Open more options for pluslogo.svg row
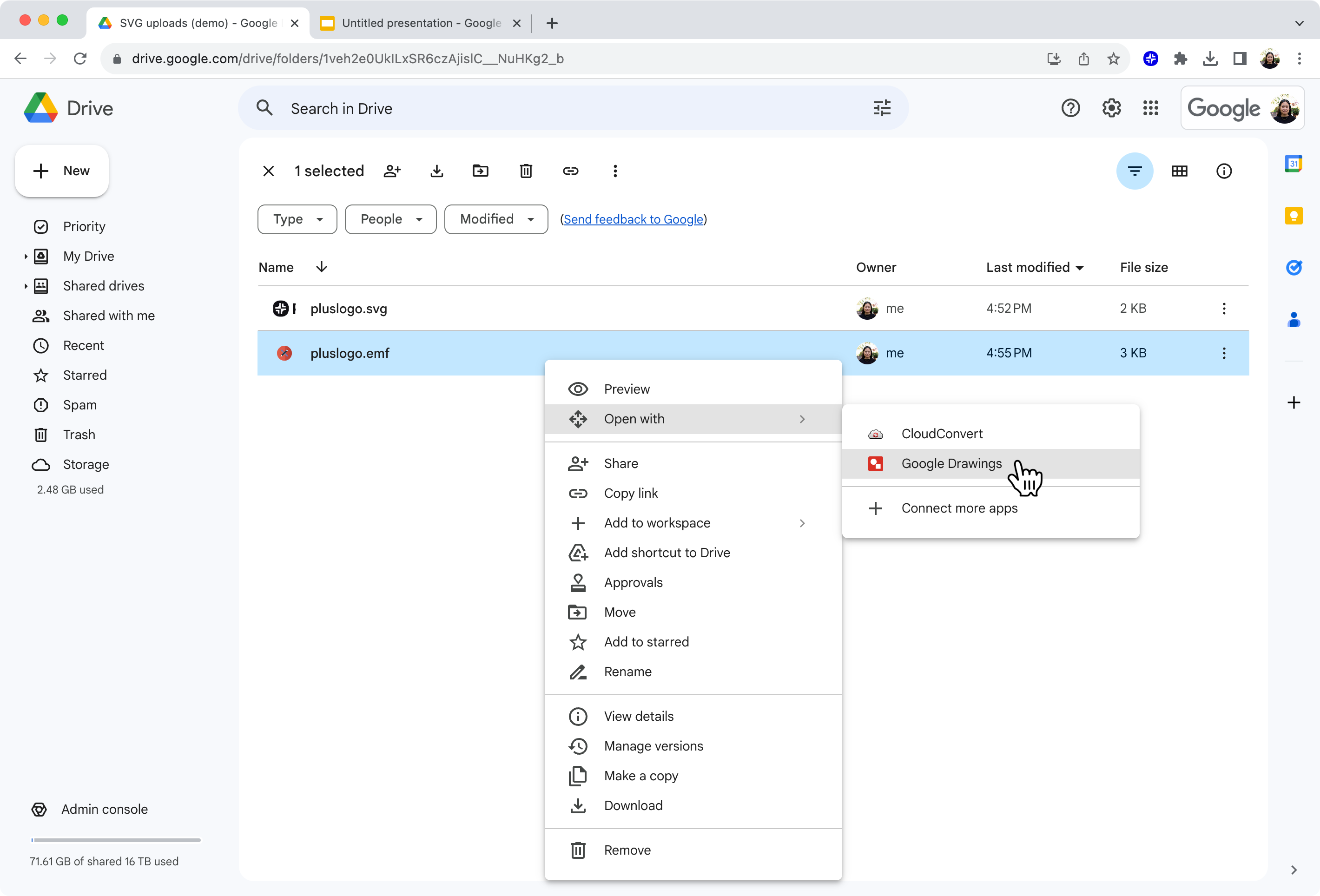The width and height of the screenshot is (1320, 896). tap(1223, 308)
